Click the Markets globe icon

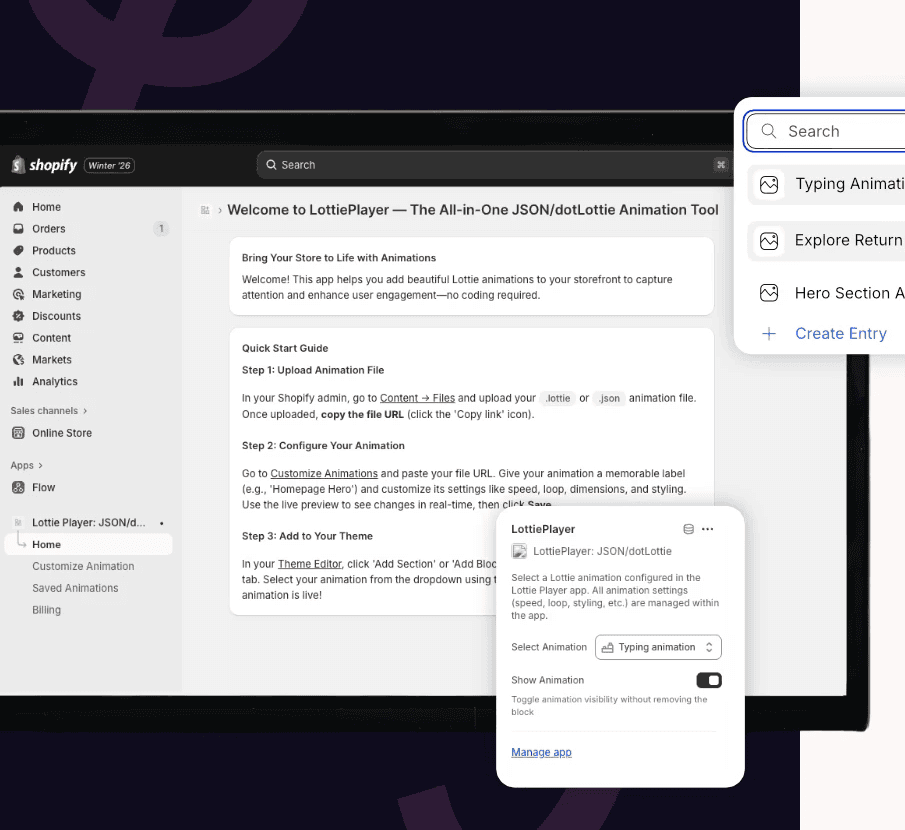pos(18,360)
